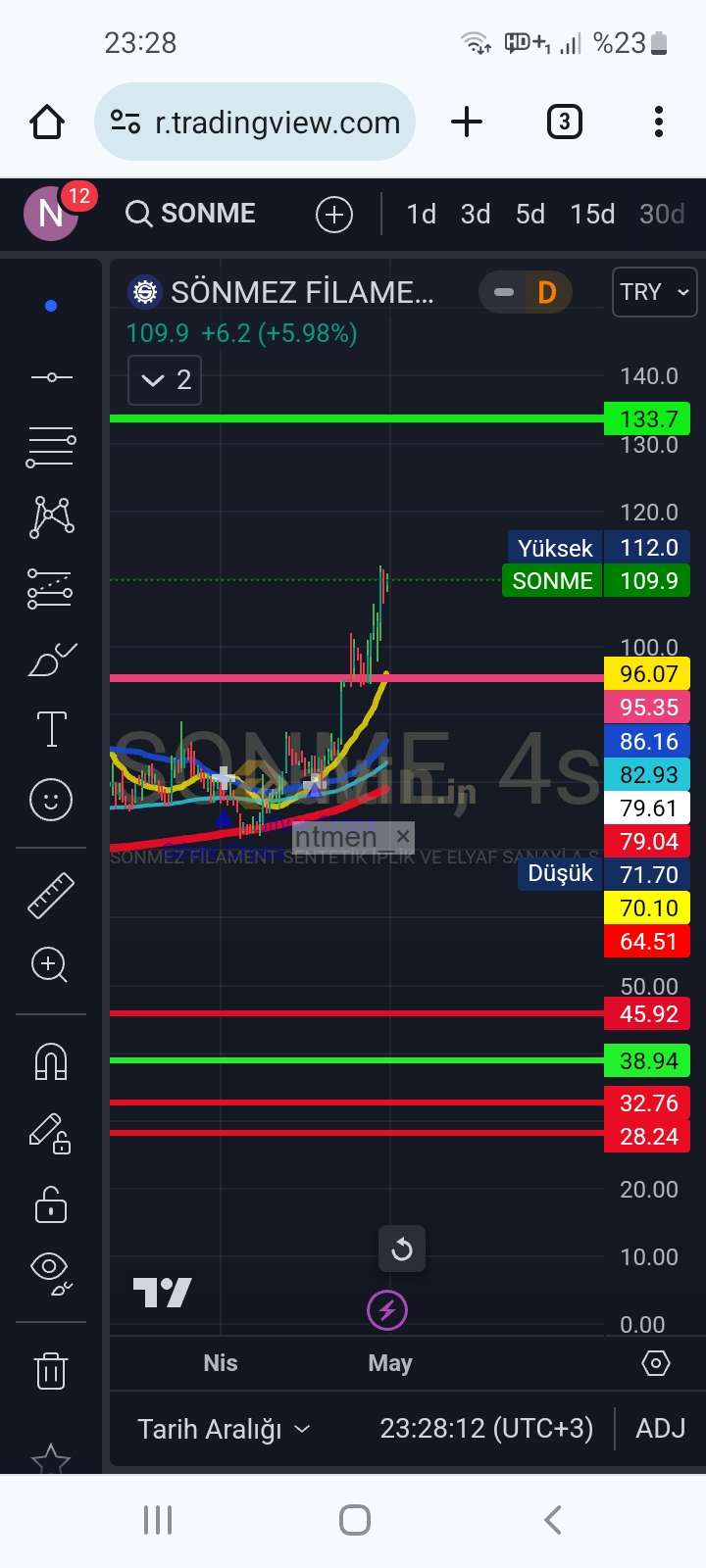The image size is (706, 1568).
Task: Click the red 28.24 line label
Action: [648, 1136]
